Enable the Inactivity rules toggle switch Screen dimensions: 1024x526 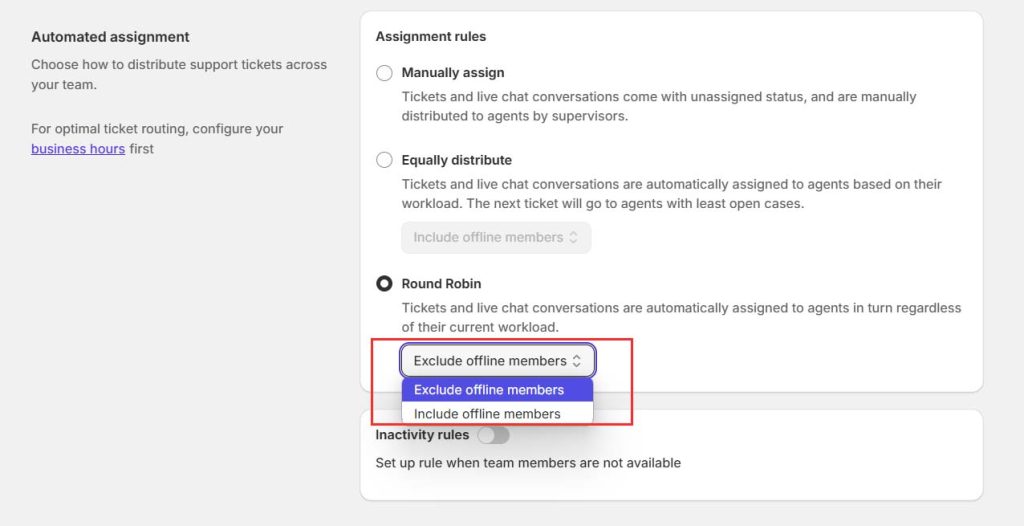[493, 435]
